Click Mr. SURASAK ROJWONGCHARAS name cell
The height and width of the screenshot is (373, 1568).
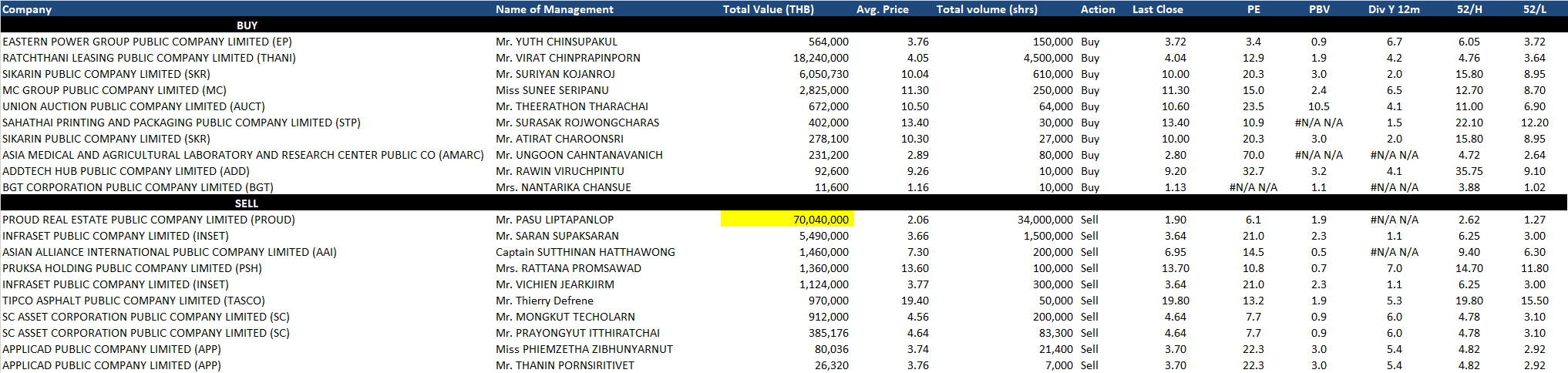tap(577, 123)
